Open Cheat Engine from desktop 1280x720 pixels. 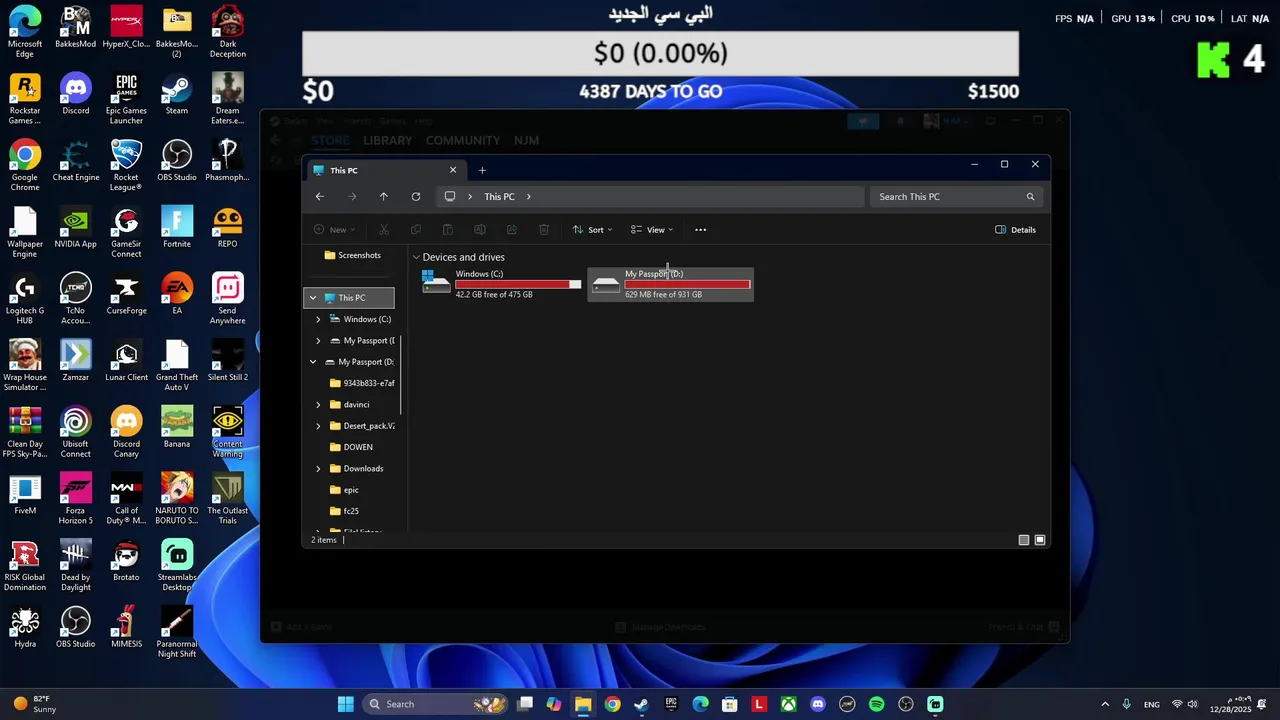[x=76, y=161]
